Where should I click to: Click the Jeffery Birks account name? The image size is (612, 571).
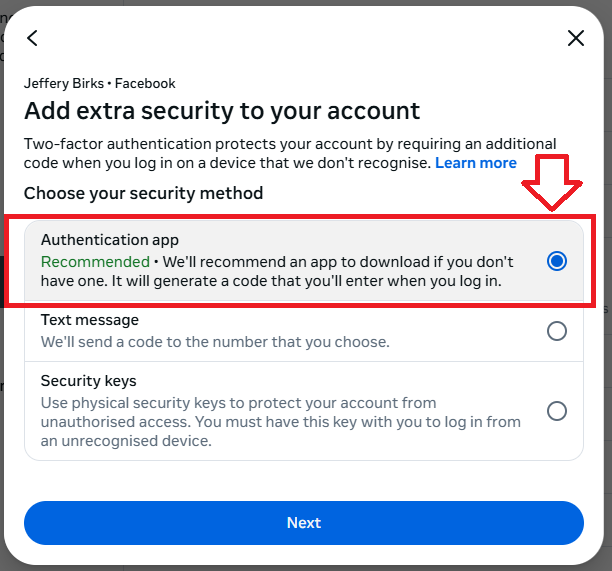[x=64, y=84]
